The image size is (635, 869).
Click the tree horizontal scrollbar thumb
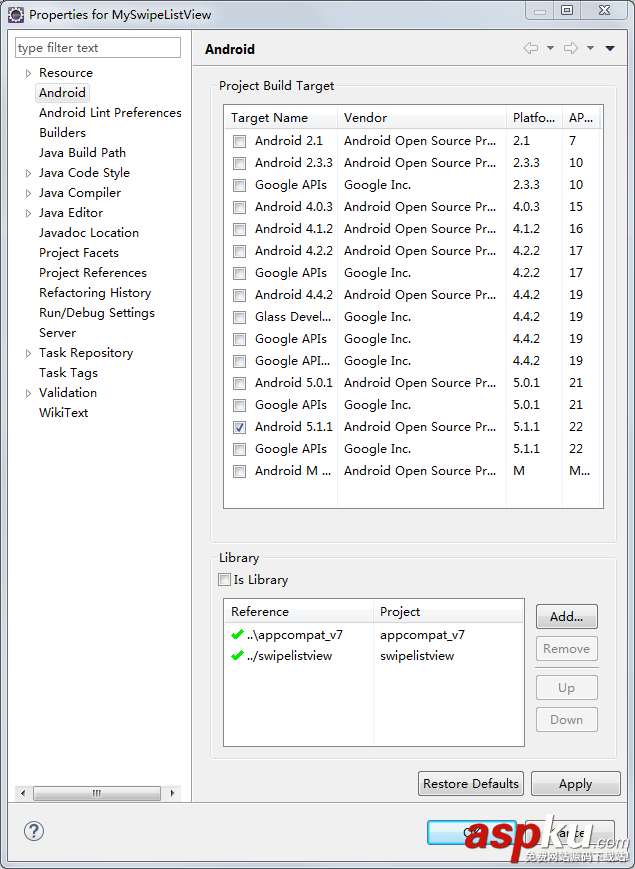pyautogui.click(x=96, y=793)
